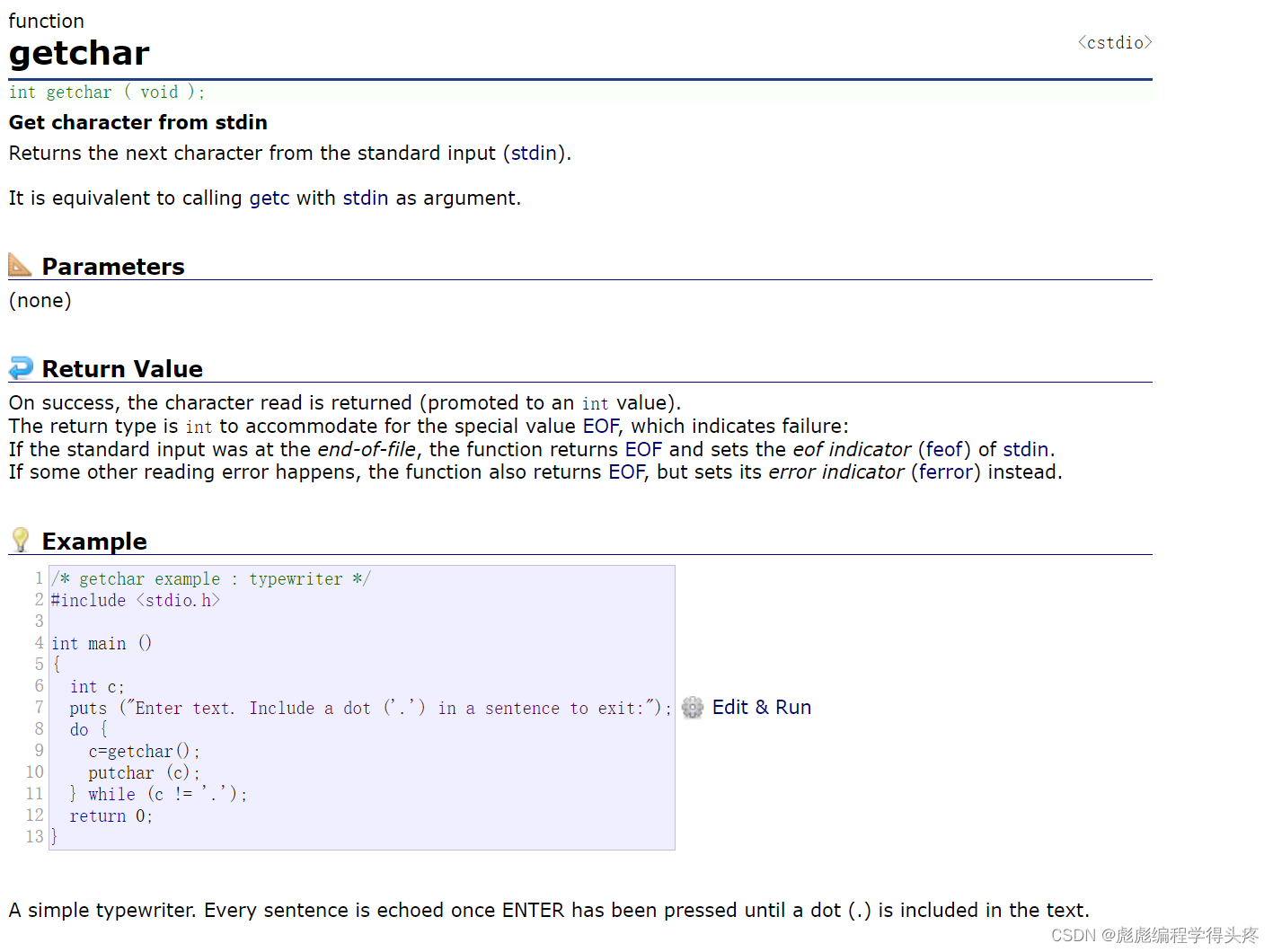Follow the stdin link after '(feof) of'
The width and height of the screenshot is (1273, 952).
point(1026,450)
